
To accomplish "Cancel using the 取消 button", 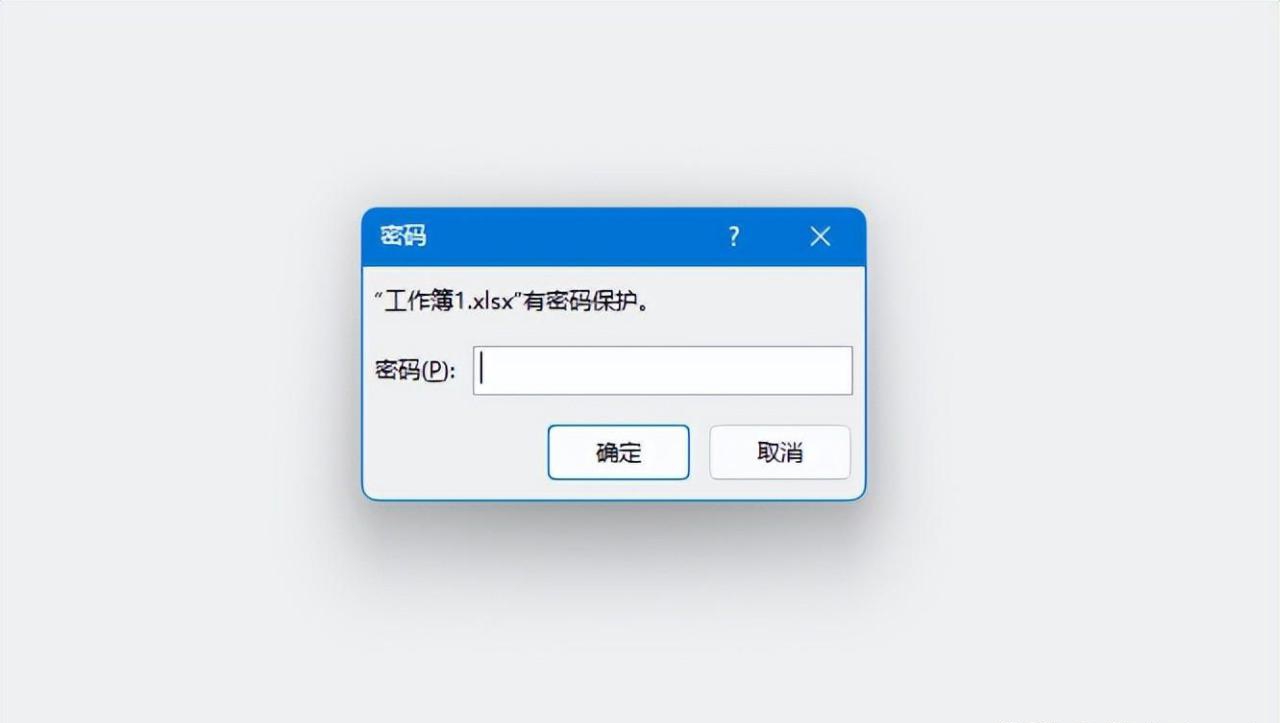I will click(x=780, y=452).
